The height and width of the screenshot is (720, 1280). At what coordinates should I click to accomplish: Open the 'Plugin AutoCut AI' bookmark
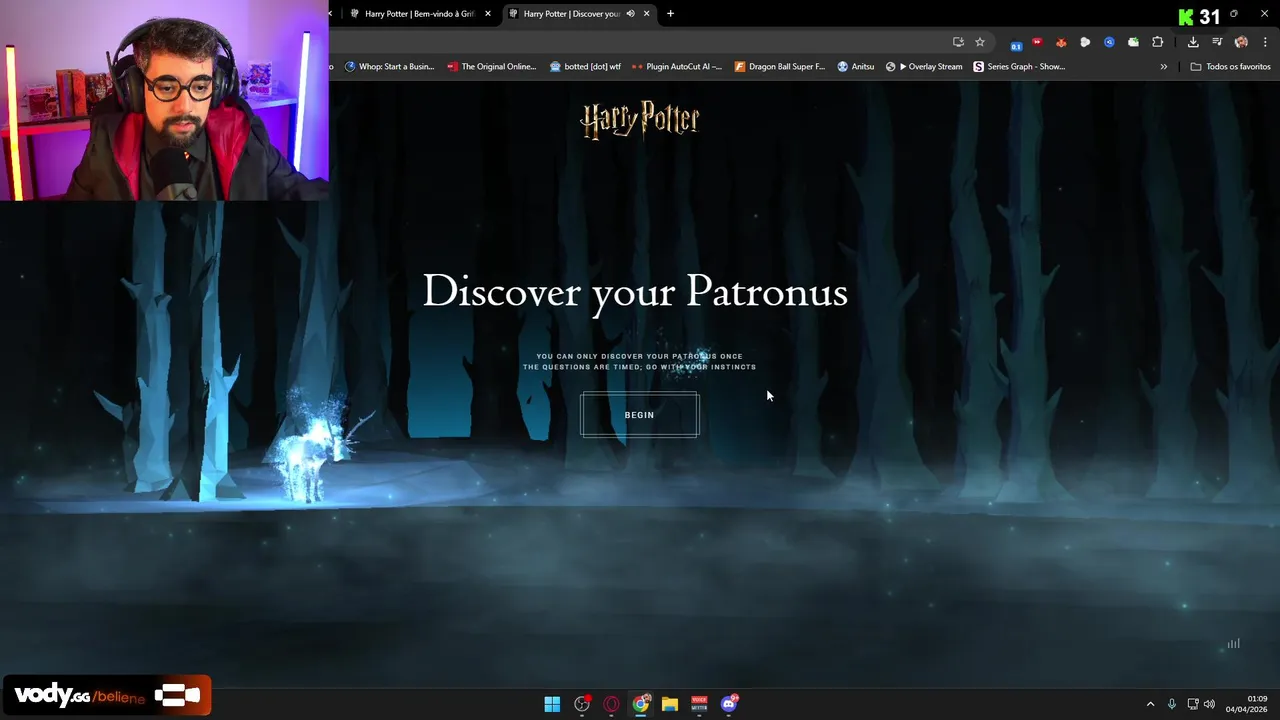[677, 67]
